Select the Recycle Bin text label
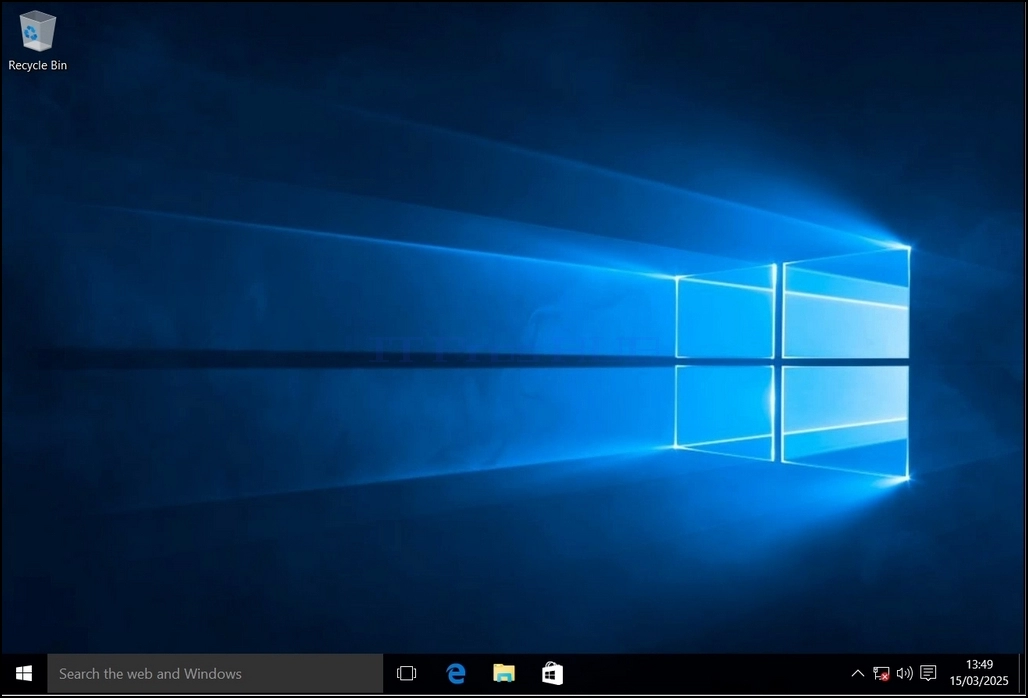 point(37,65)
